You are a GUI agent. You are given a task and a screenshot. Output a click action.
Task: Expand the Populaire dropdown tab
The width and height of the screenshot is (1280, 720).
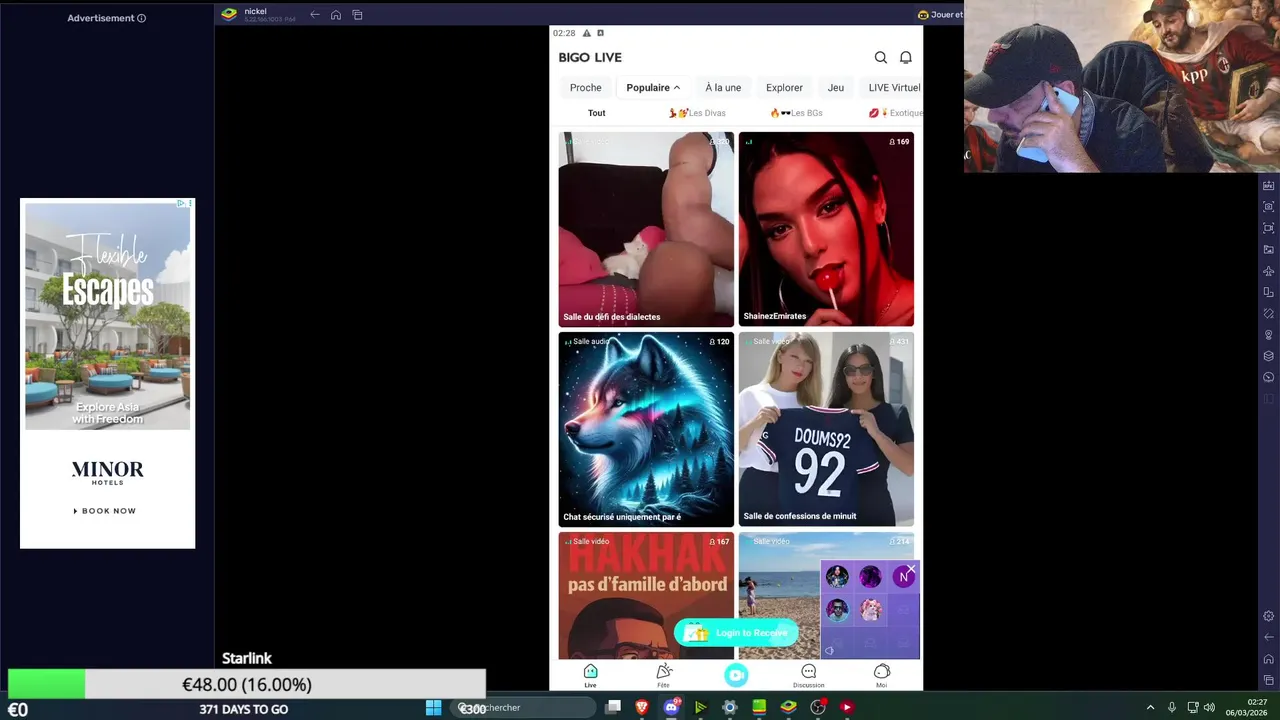[653, 88]
